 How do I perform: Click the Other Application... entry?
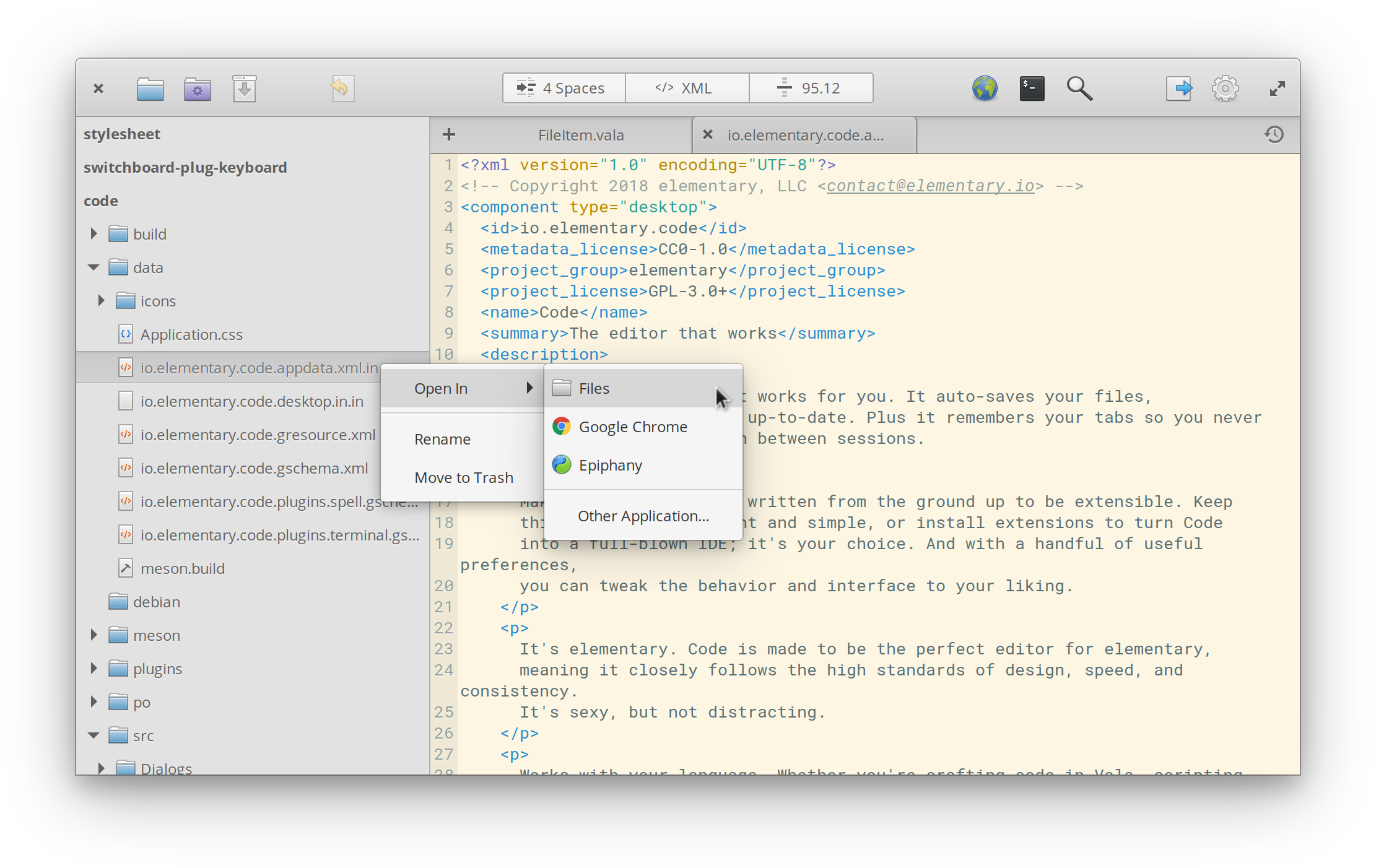(643, 516)
